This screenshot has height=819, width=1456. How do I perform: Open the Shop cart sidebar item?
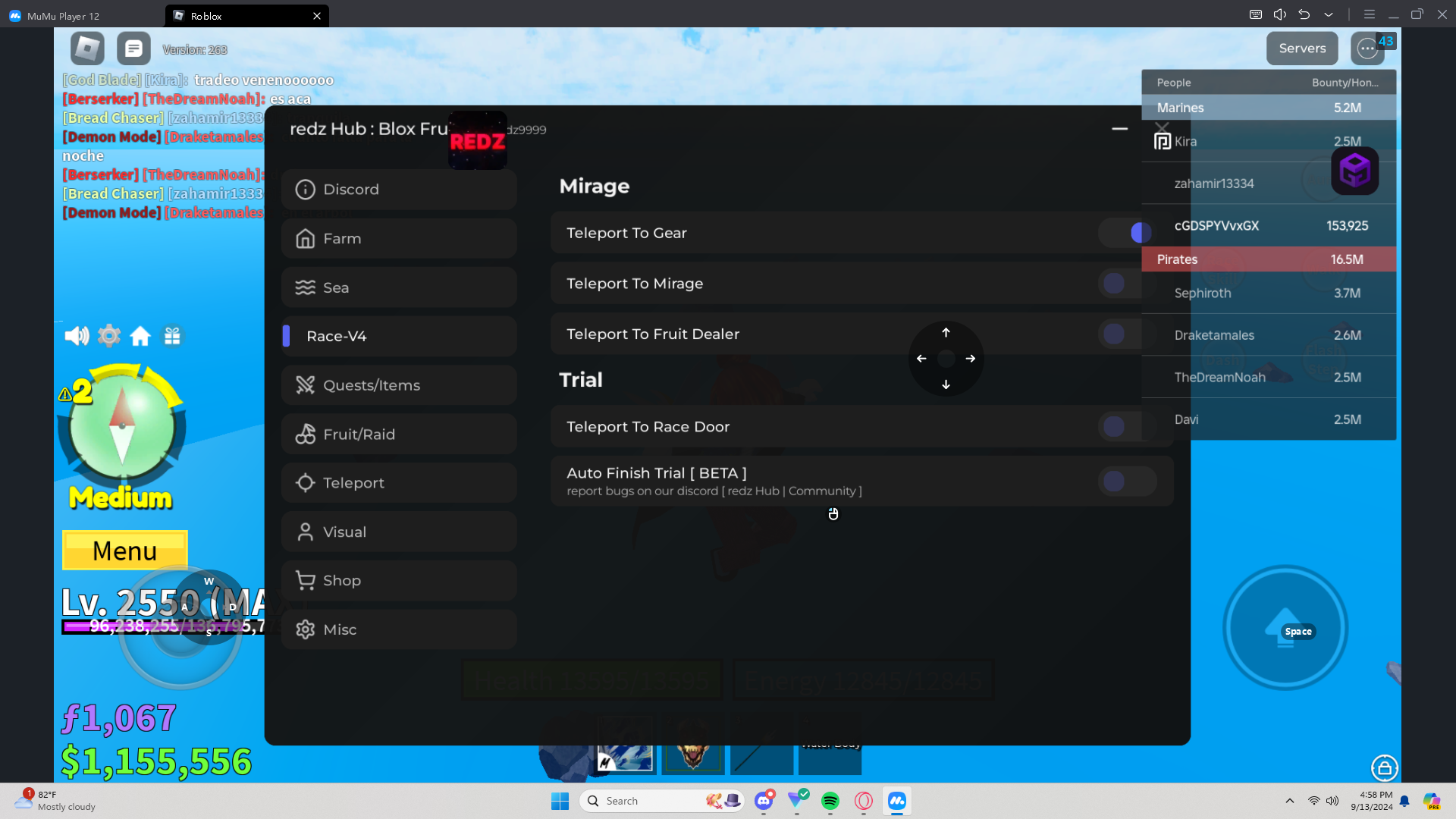point(399,581)
